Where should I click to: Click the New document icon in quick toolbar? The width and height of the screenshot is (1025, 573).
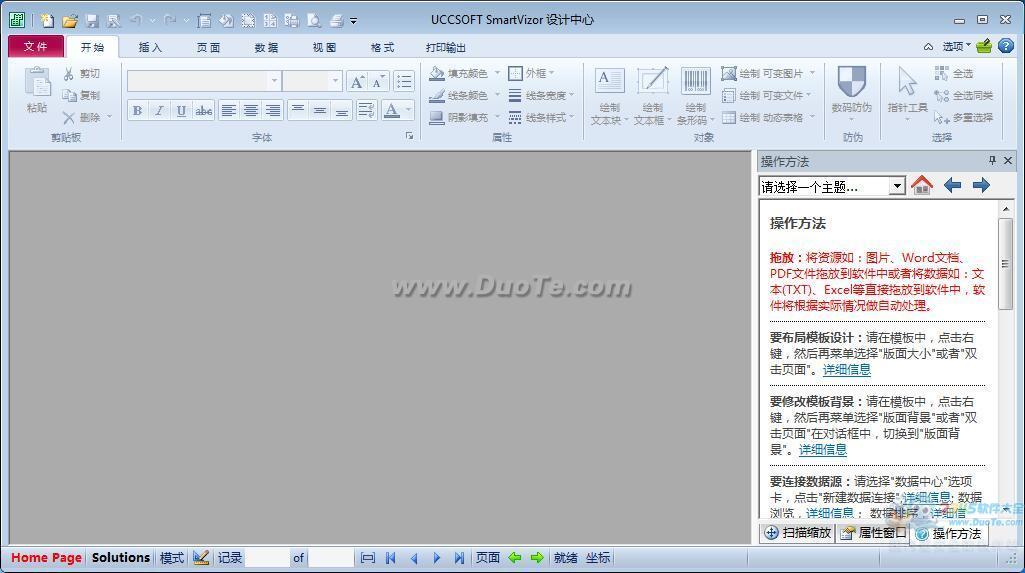point(47,20)
